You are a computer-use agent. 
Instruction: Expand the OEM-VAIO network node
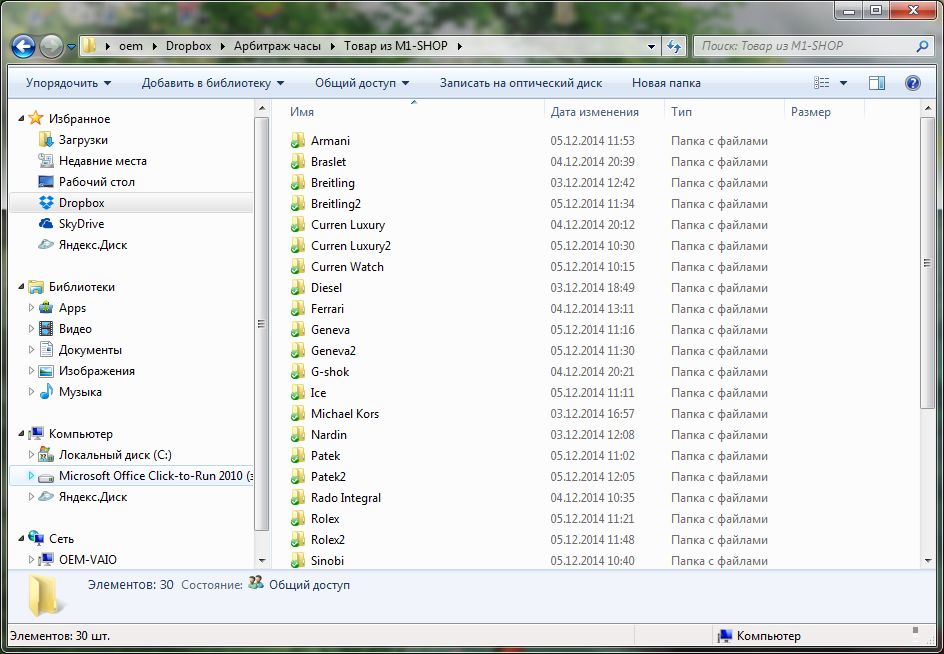point(31,560)
